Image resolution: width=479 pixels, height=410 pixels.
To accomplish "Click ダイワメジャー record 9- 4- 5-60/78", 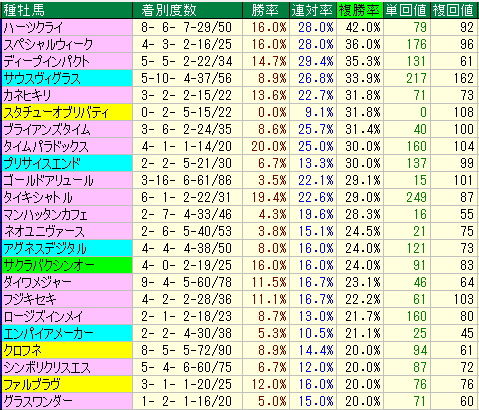I will tap(186, 282).
